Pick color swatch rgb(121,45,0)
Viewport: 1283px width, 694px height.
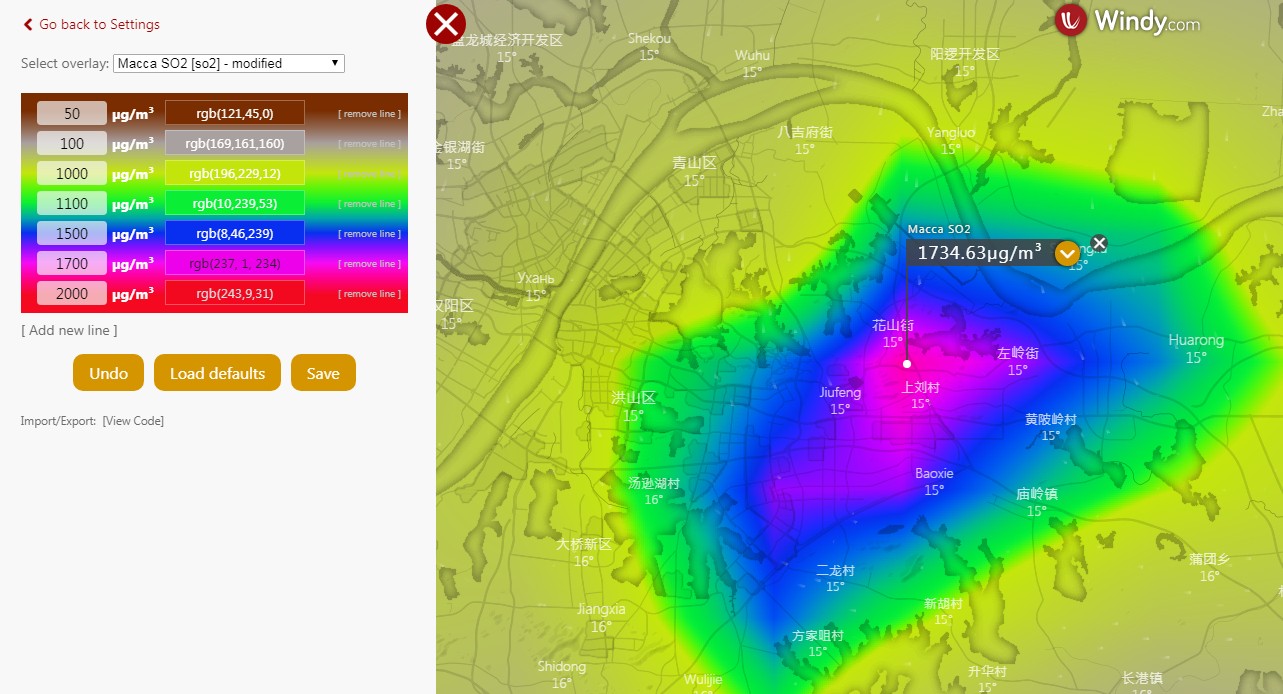tap(235, 113)
